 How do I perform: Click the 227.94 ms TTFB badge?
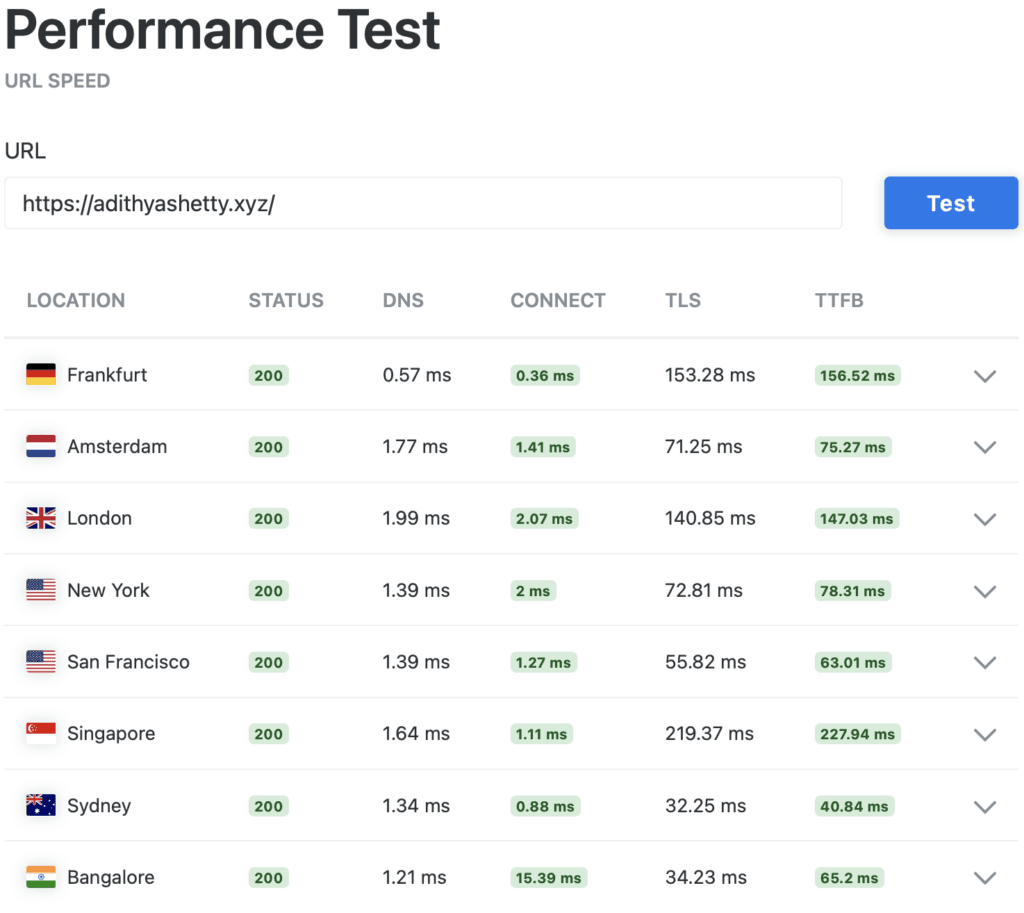pos(857,734)
